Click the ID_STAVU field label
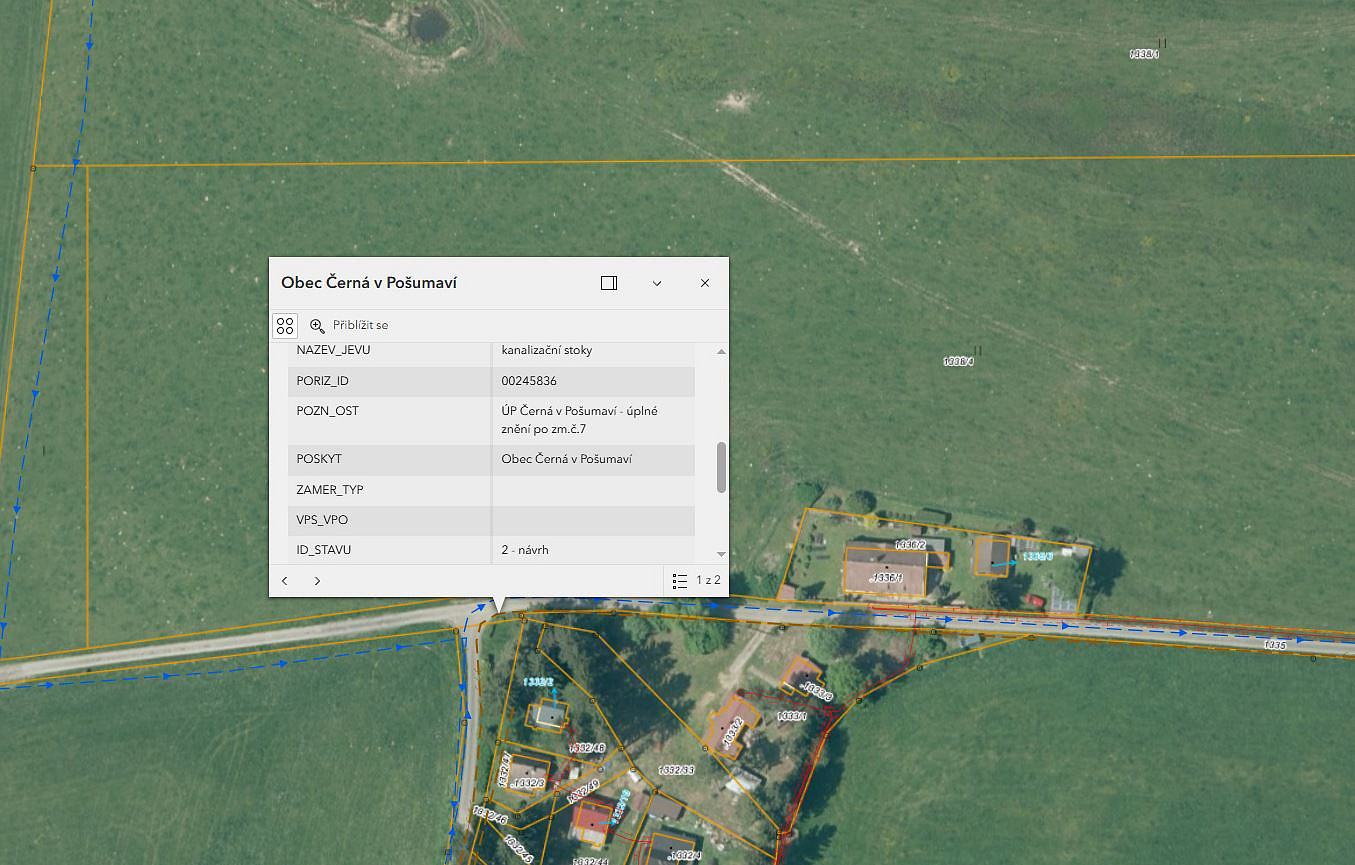The height and width of the screenshot is (865, 1355). [x=324, y=550]
